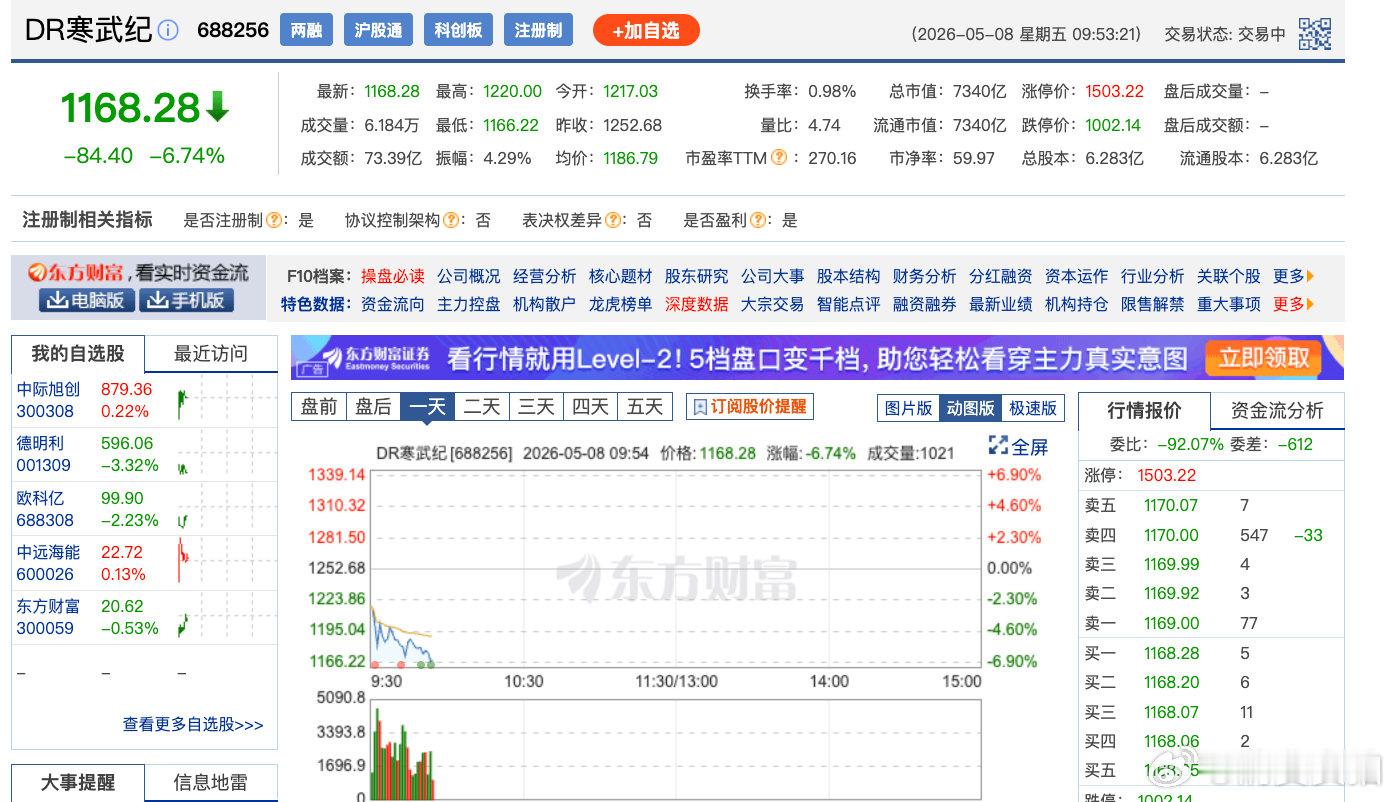Expand 更多 in 特色数据 row
The width and height of the screenshot is (1396, 802).
[1293, 304]
